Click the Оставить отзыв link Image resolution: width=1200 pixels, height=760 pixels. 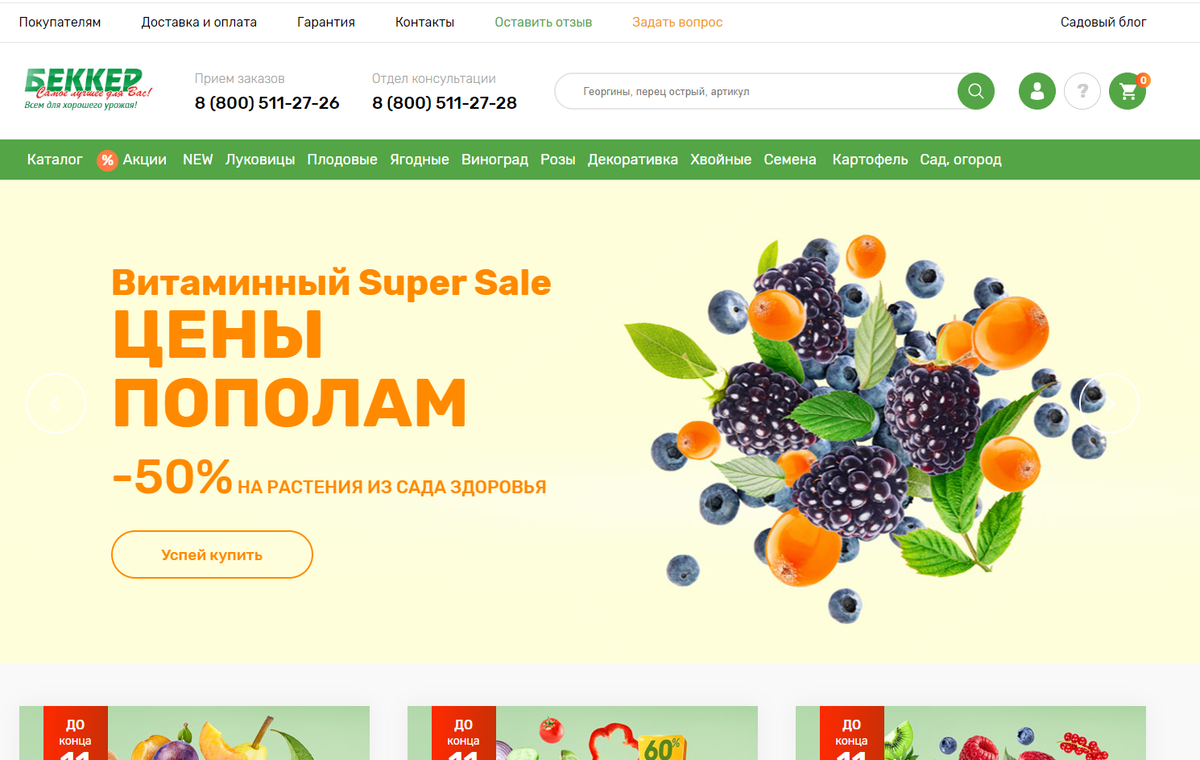543,22
